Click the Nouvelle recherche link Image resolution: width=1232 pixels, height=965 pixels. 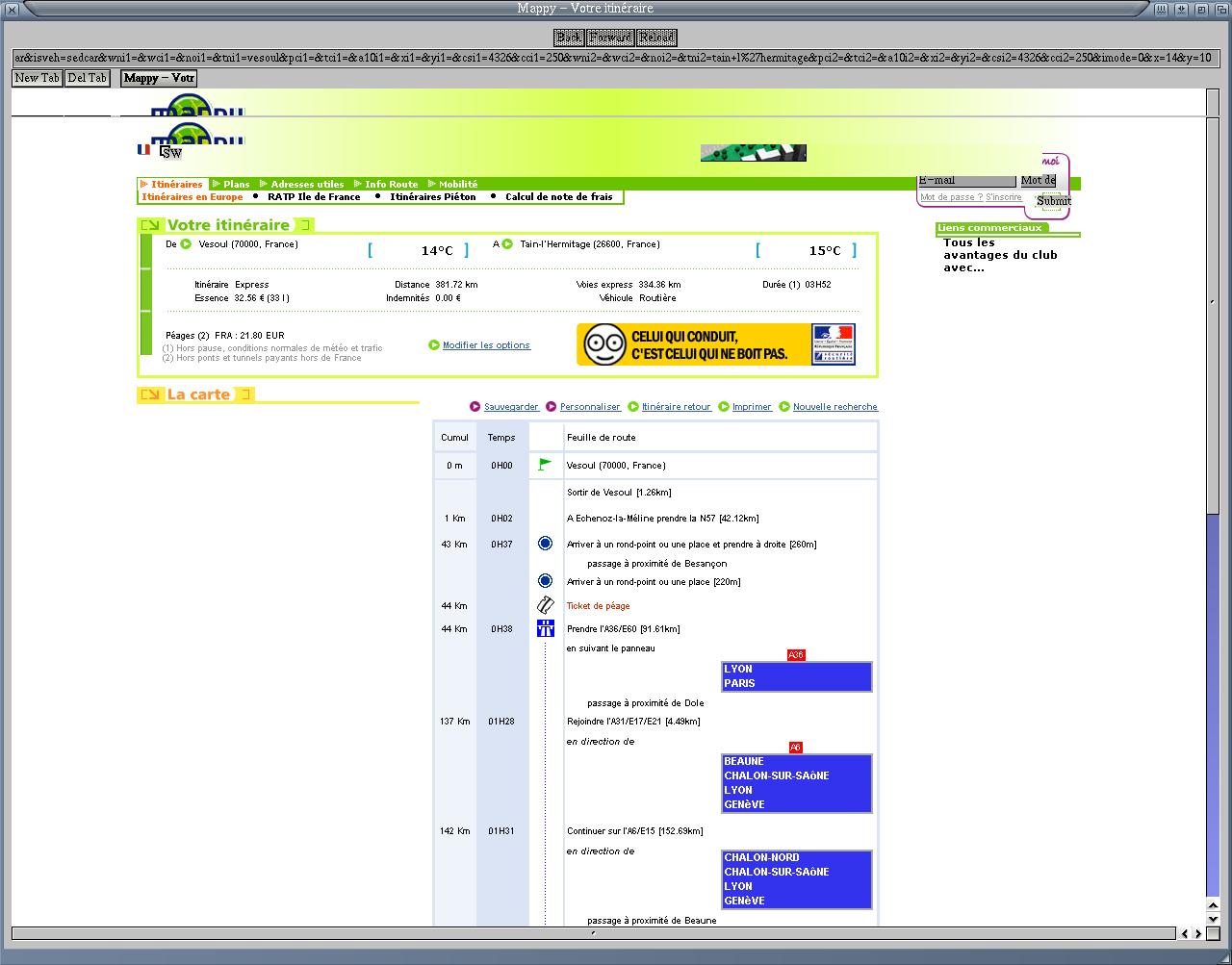(835, 407)
